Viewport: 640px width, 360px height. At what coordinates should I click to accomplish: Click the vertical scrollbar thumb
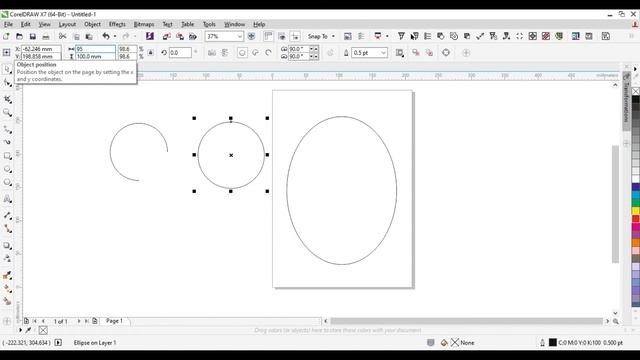coord(615,204)
